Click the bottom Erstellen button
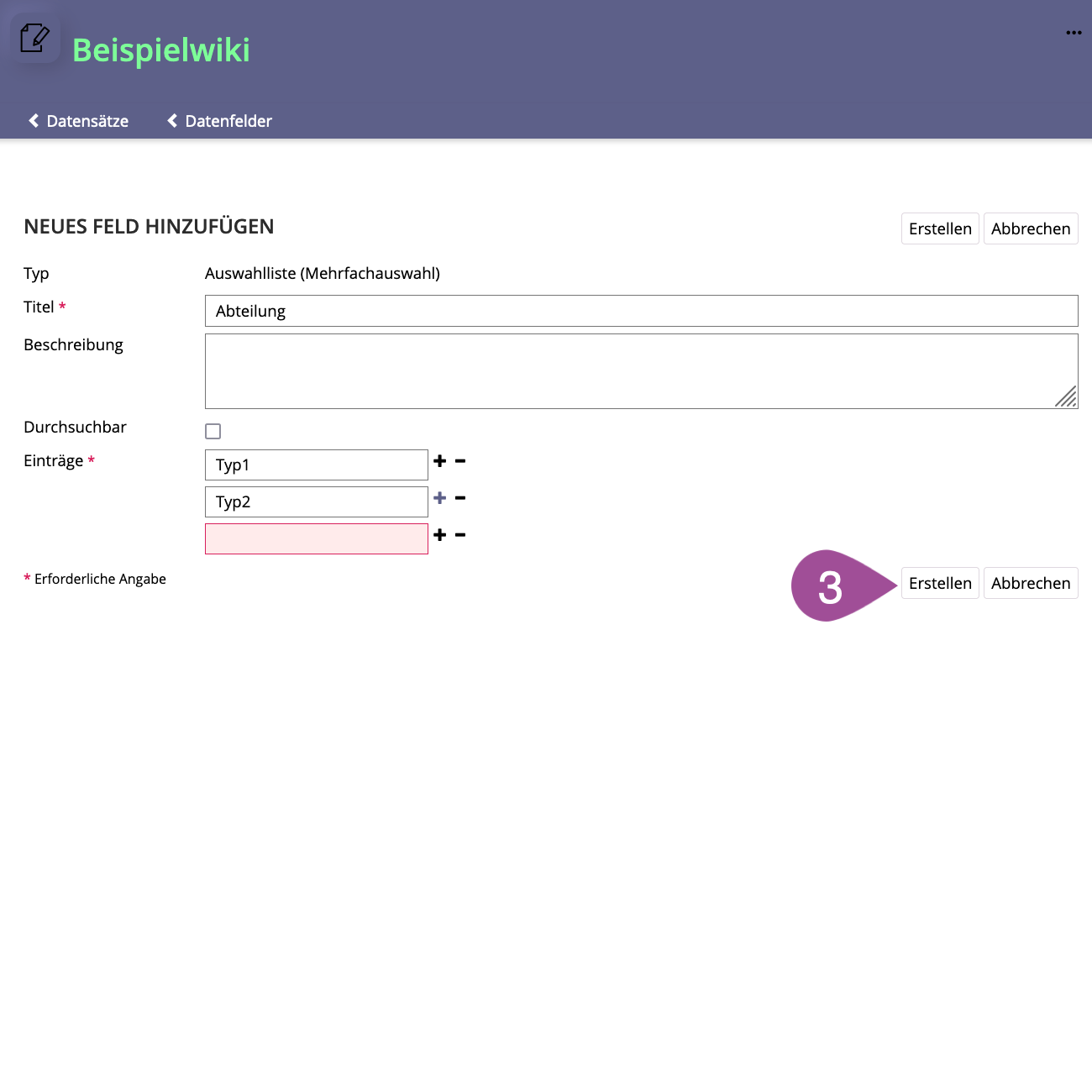Viewport: 1092px width, 1092px height. (939, 583)
